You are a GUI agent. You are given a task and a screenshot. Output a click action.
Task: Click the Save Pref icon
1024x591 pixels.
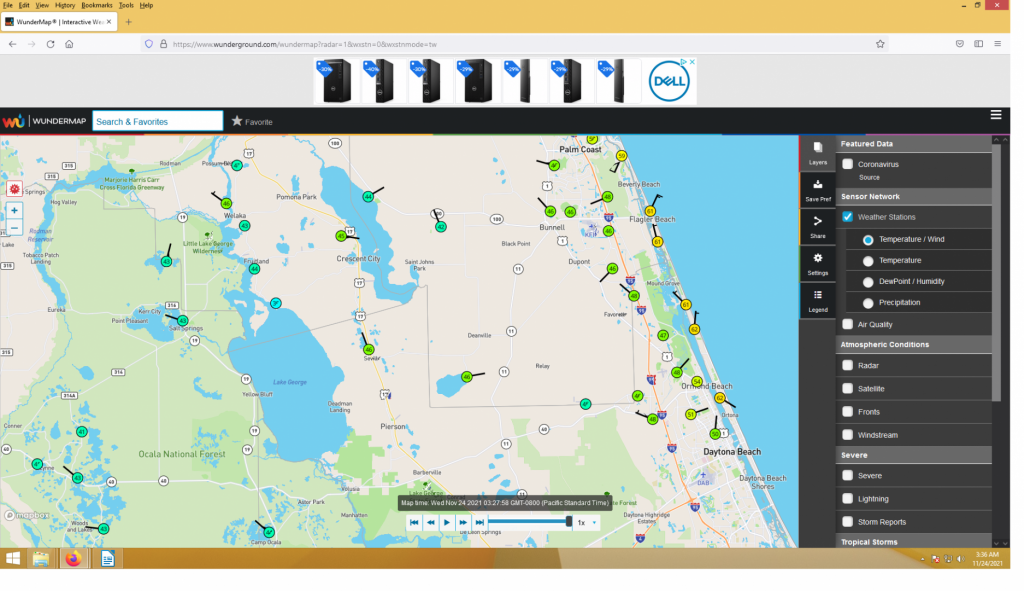point(817,190)
